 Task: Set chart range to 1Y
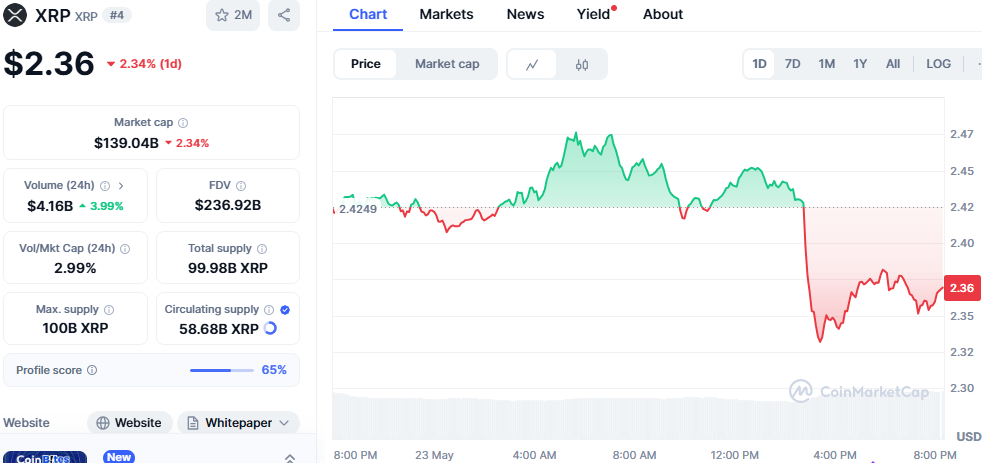click(860, 64)
